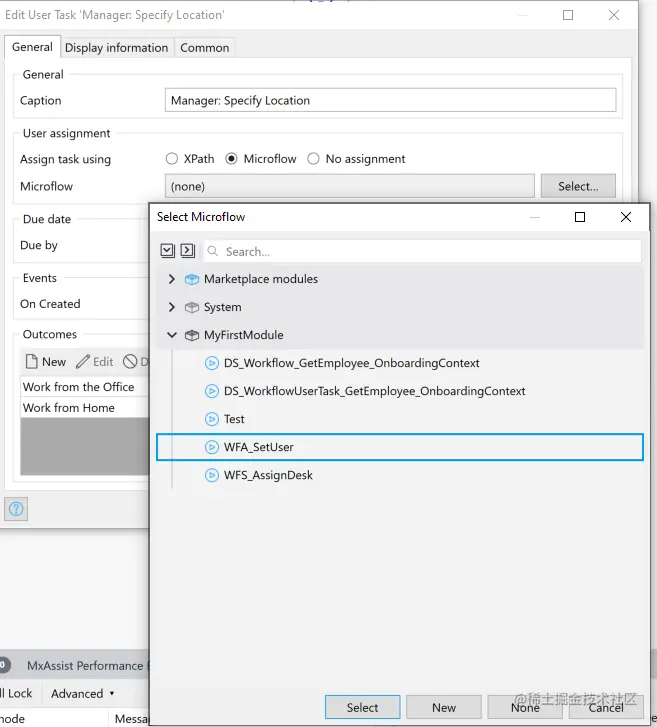Select DS_WorkflowUserTask_GetEmployee_OnboardingContext microflow
The image size is (657, 727).
pos(400,391)
